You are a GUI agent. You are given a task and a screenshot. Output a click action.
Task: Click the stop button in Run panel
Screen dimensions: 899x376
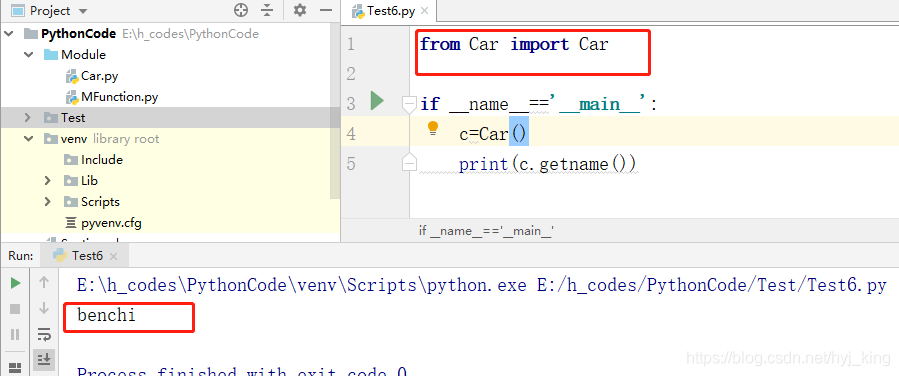click(15, 310)
